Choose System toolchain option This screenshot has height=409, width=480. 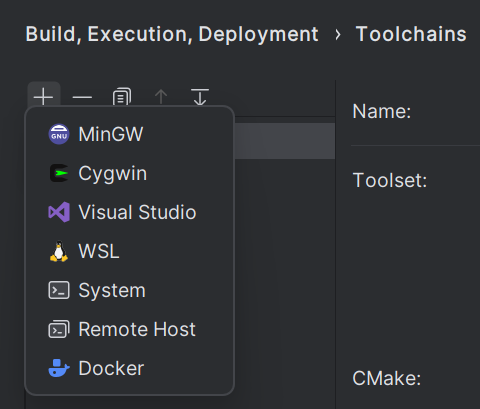[130, 290]
